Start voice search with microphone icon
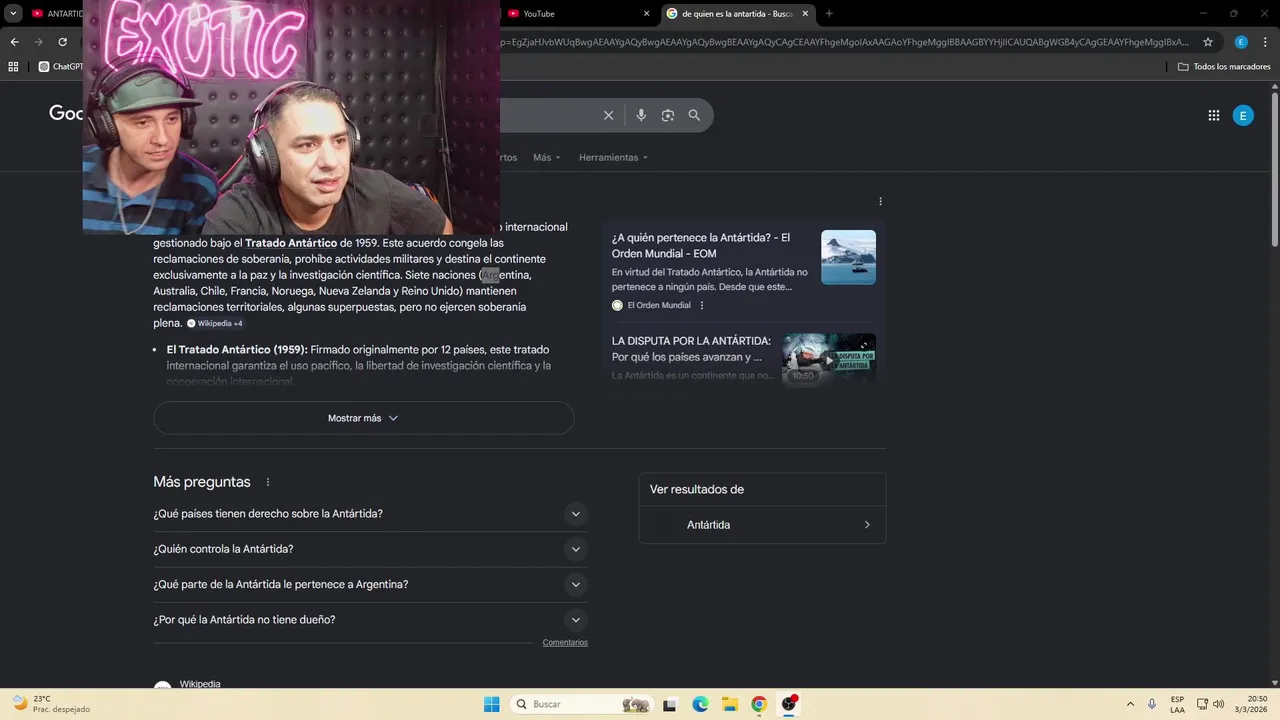 click(641, 115)
